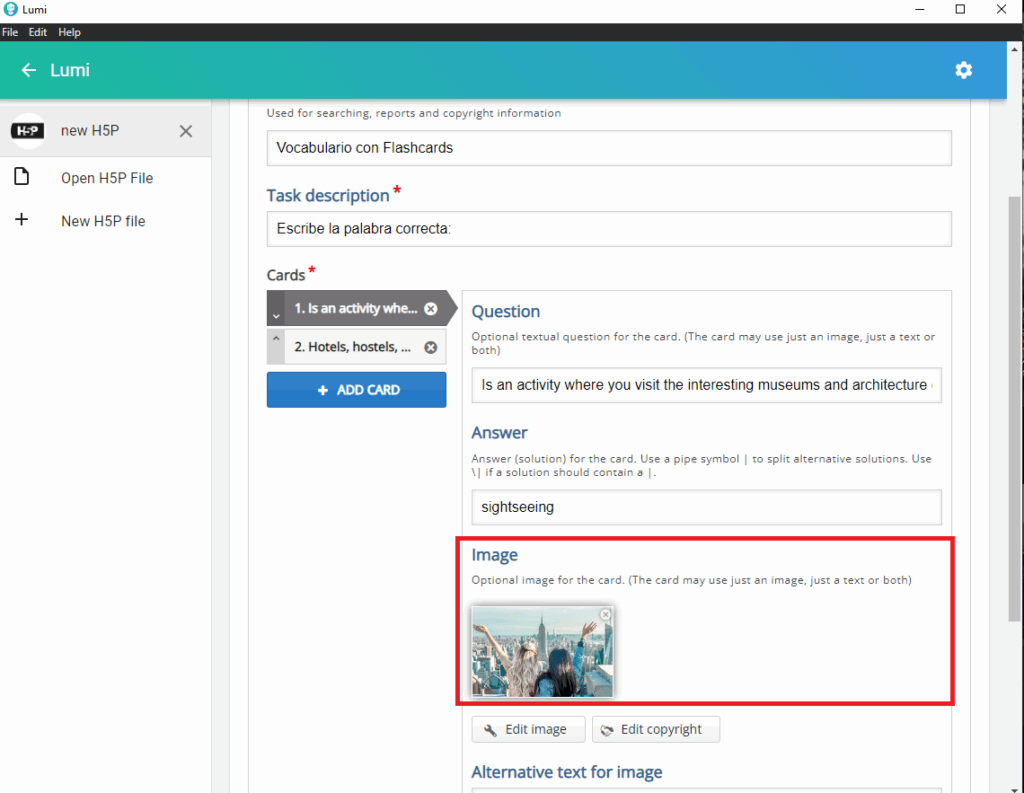The width and height of the screenshot is (1024, 793).
Task: Click the Edit copyright button
Action: 655,729
